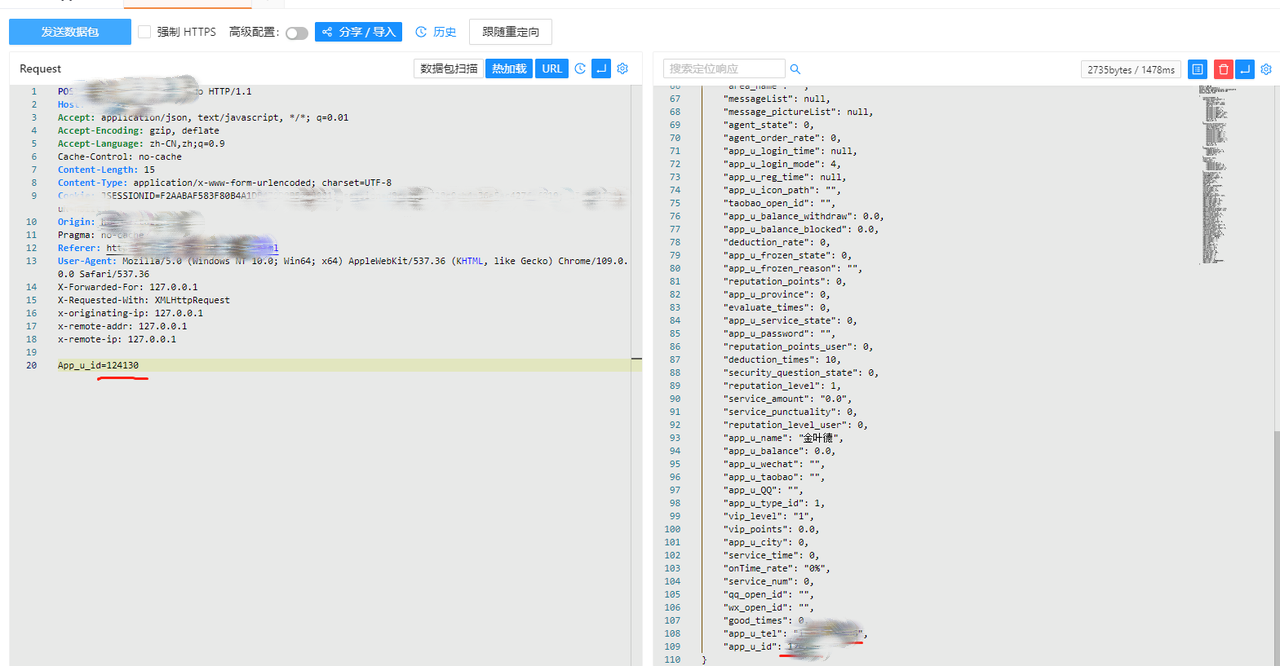The image size is (1280, 666).
Task: Click the "reputation_level": 1 response line
Action: [782, 386]
